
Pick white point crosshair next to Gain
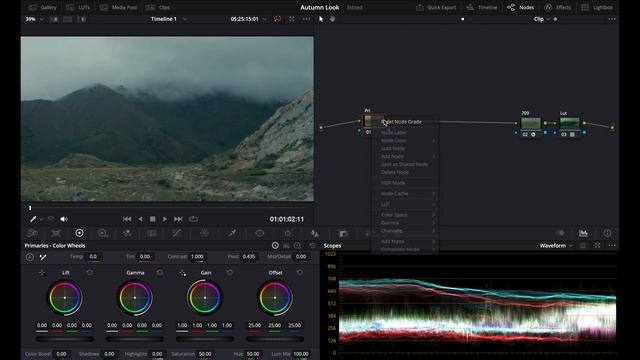(x=182, y=273)
